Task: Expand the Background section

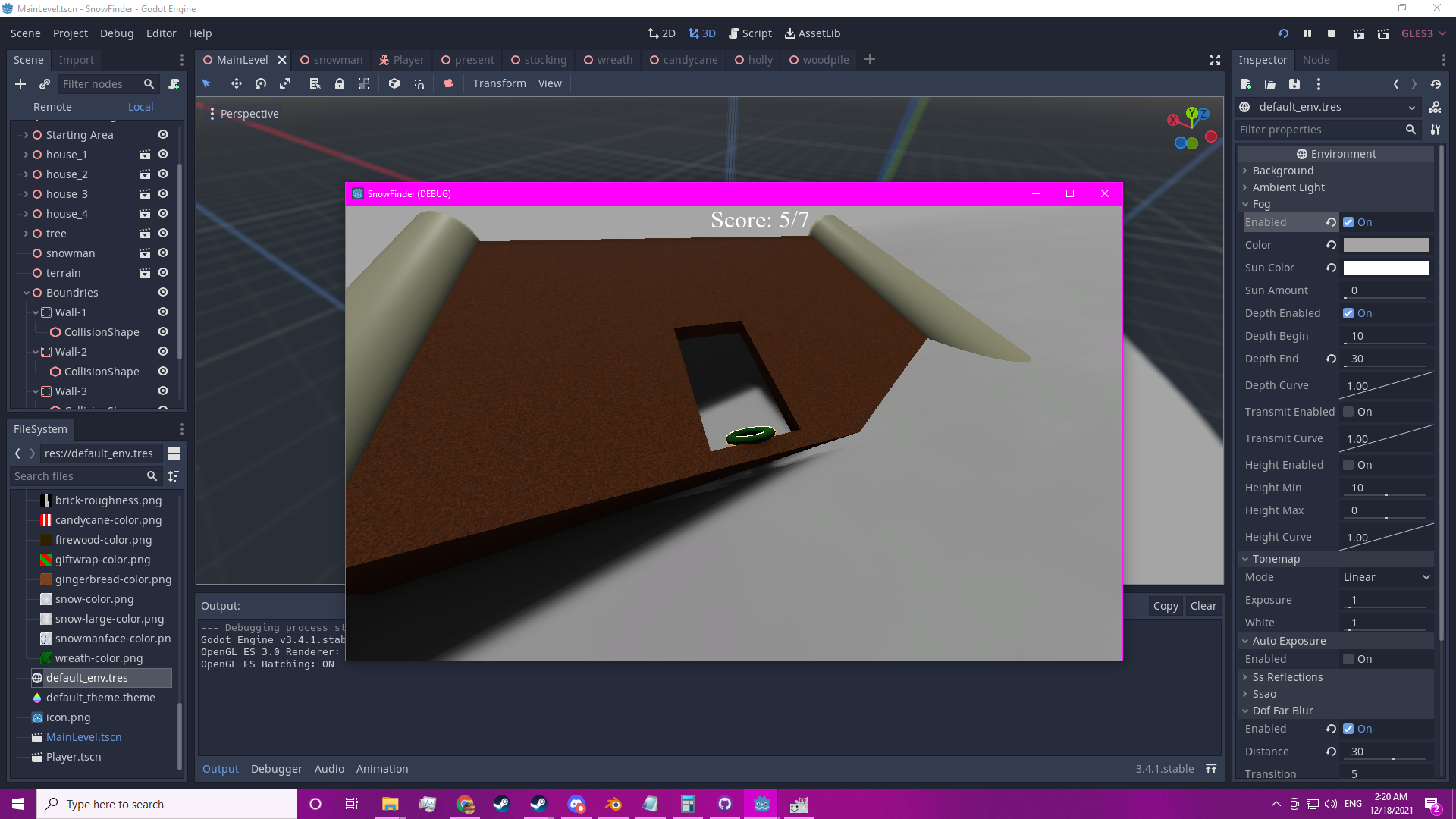Action: [1282, 171]
